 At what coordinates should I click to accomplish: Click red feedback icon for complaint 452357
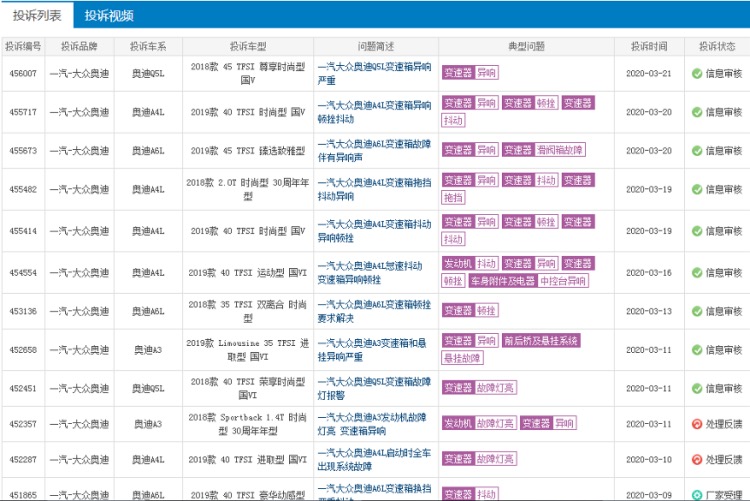click(x=697, y=424)
